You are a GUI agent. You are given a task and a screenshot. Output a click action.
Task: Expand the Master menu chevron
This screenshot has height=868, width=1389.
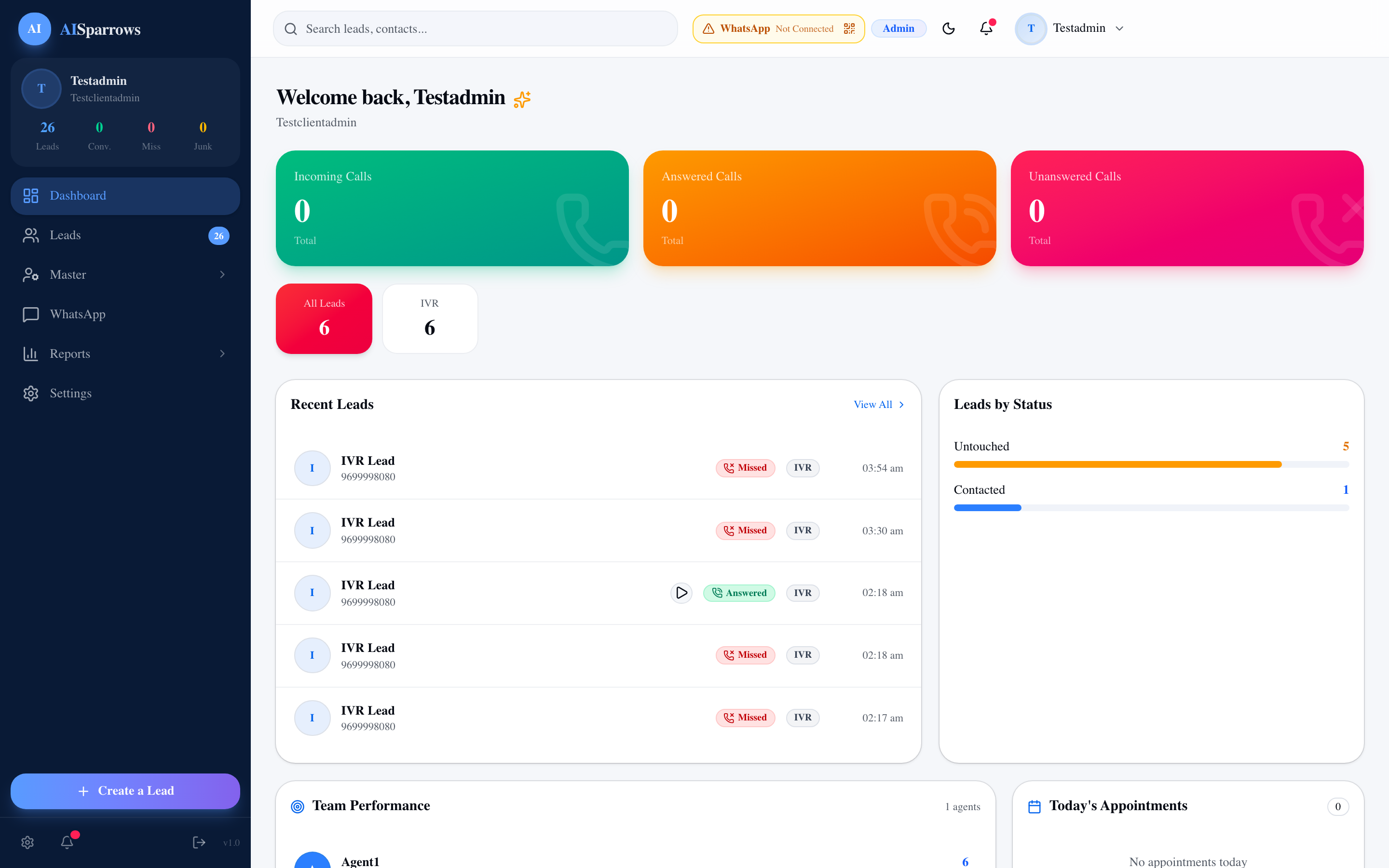click(222, 274)
